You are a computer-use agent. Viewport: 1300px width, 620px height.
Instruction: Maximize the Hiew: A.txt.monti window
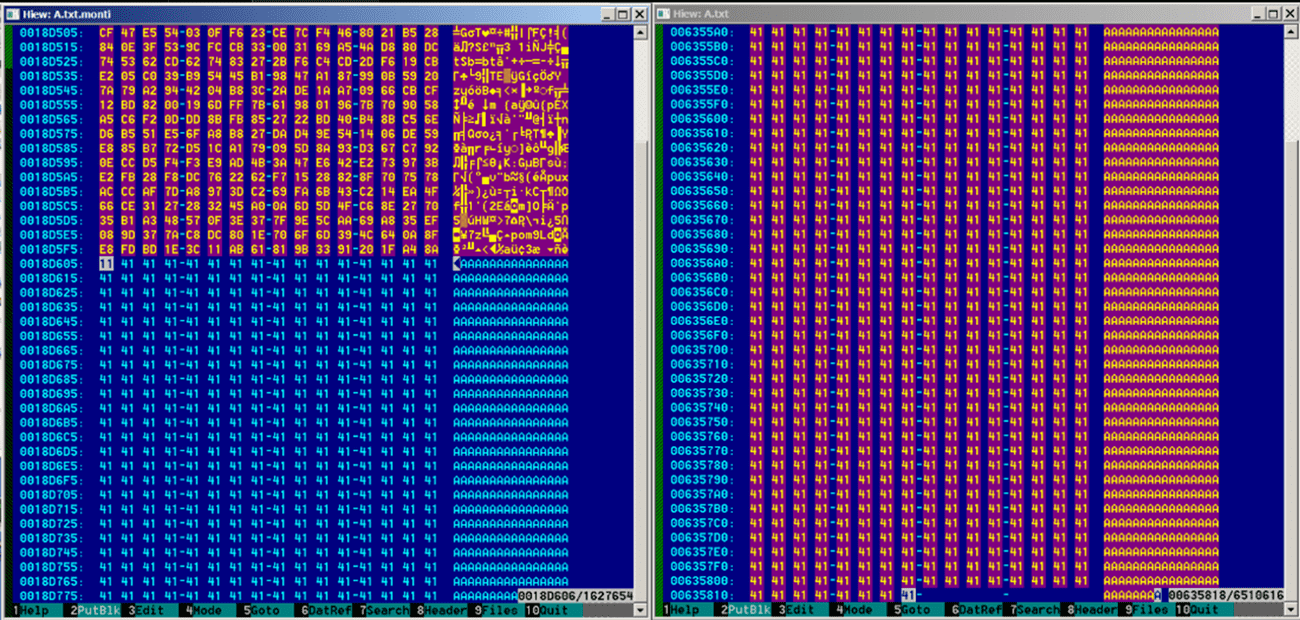pos(622,14)
